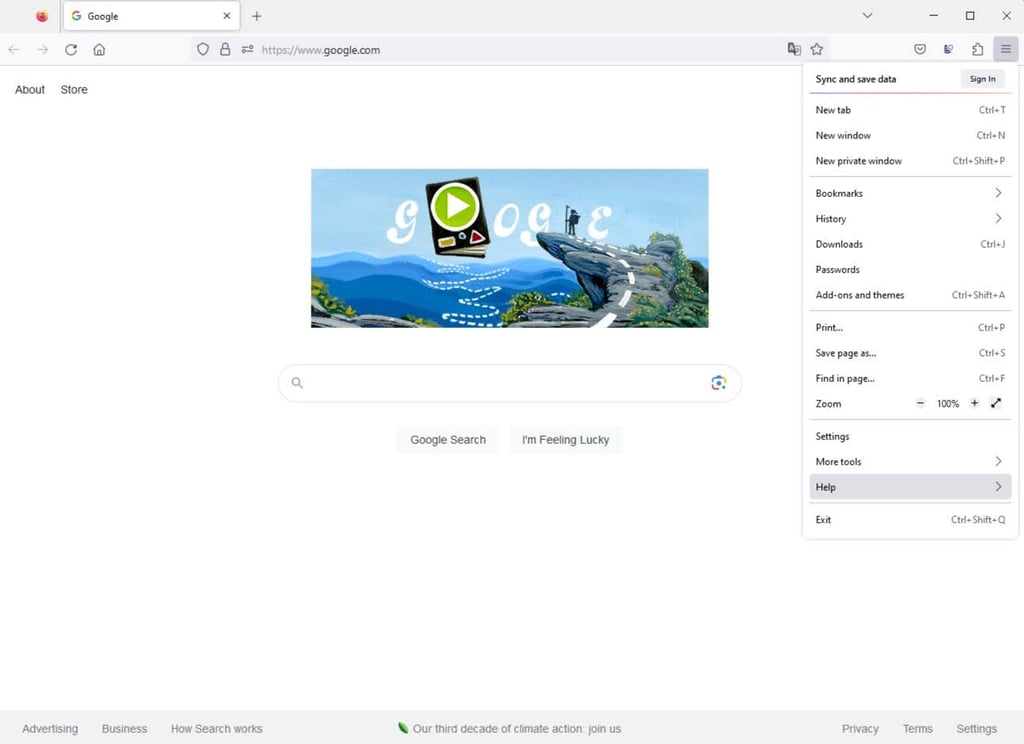Minimize the Firefox window
The width and height of the screenshot is (1024, 744).
(x=933, y=16)
